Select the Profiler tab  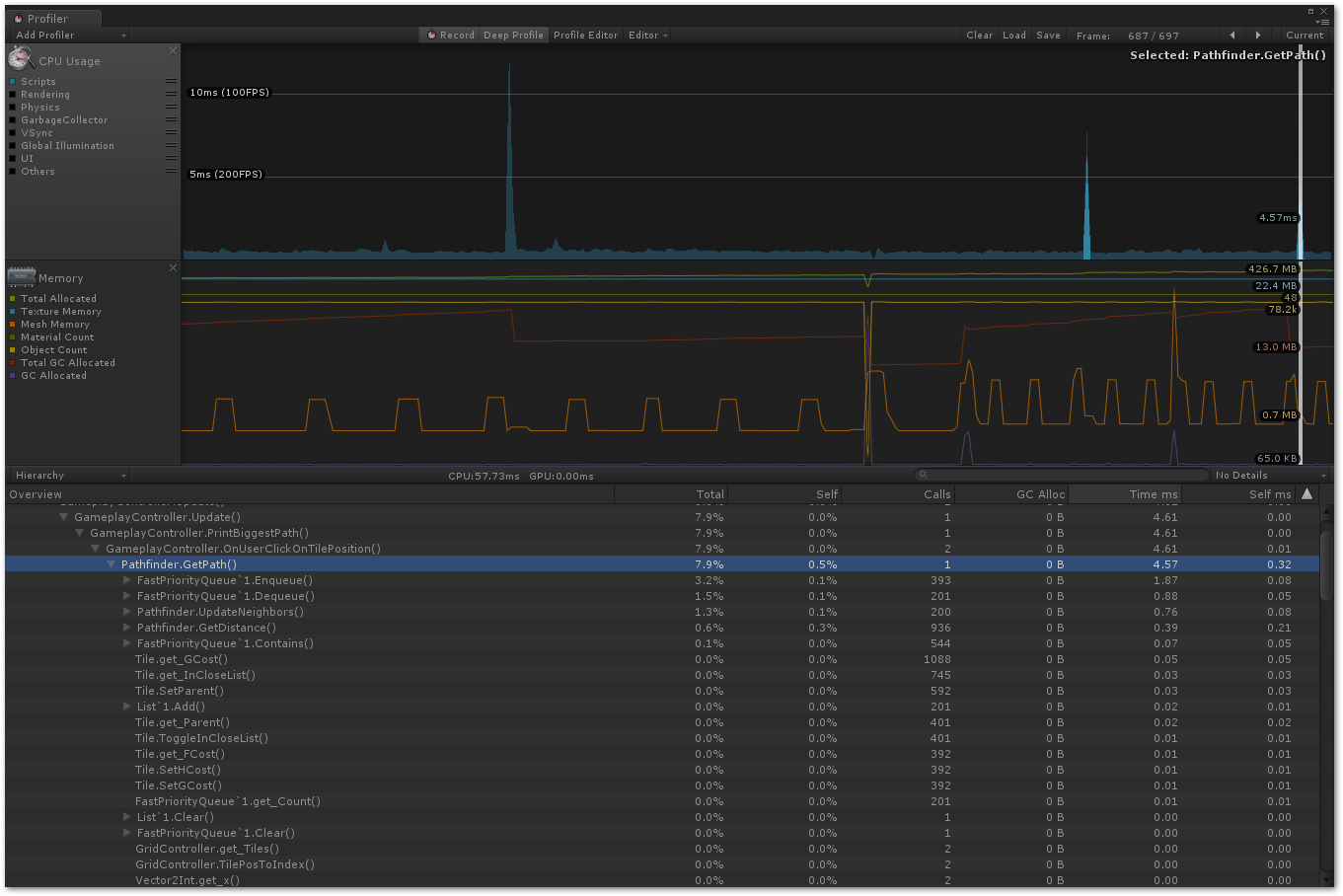(47, 18)
